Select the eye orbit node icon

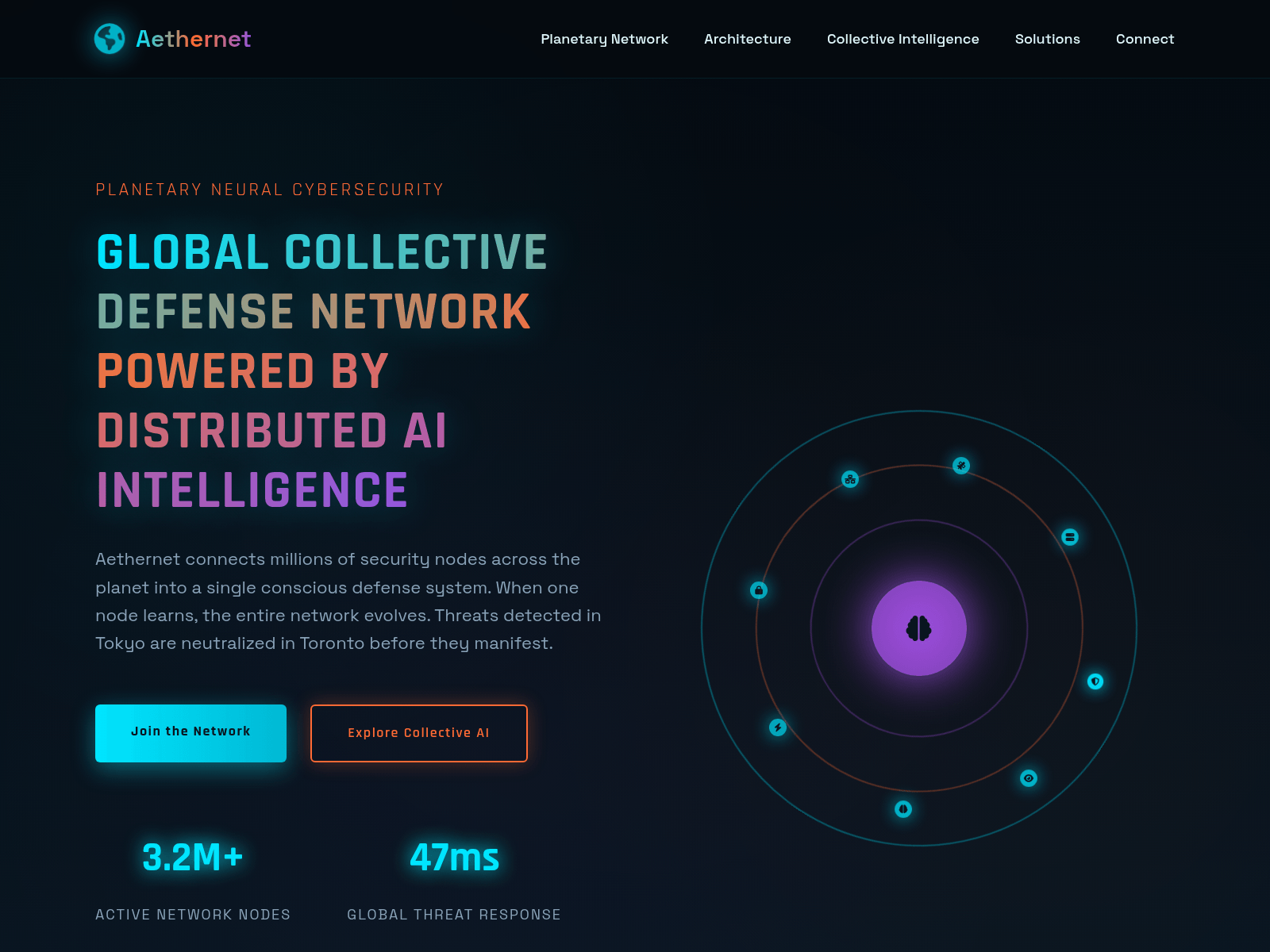coord(1029,778)
